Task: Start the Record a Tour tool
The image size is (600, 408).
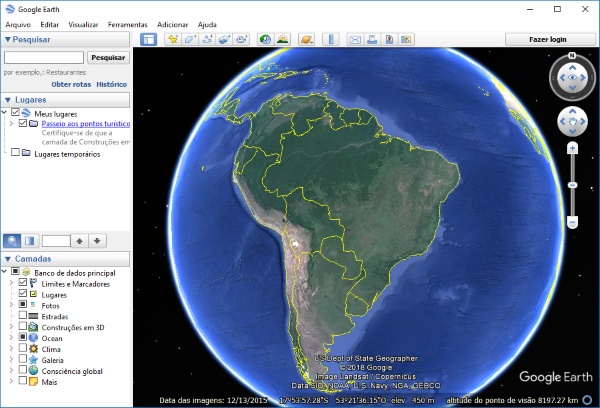Action: point(241,39)
